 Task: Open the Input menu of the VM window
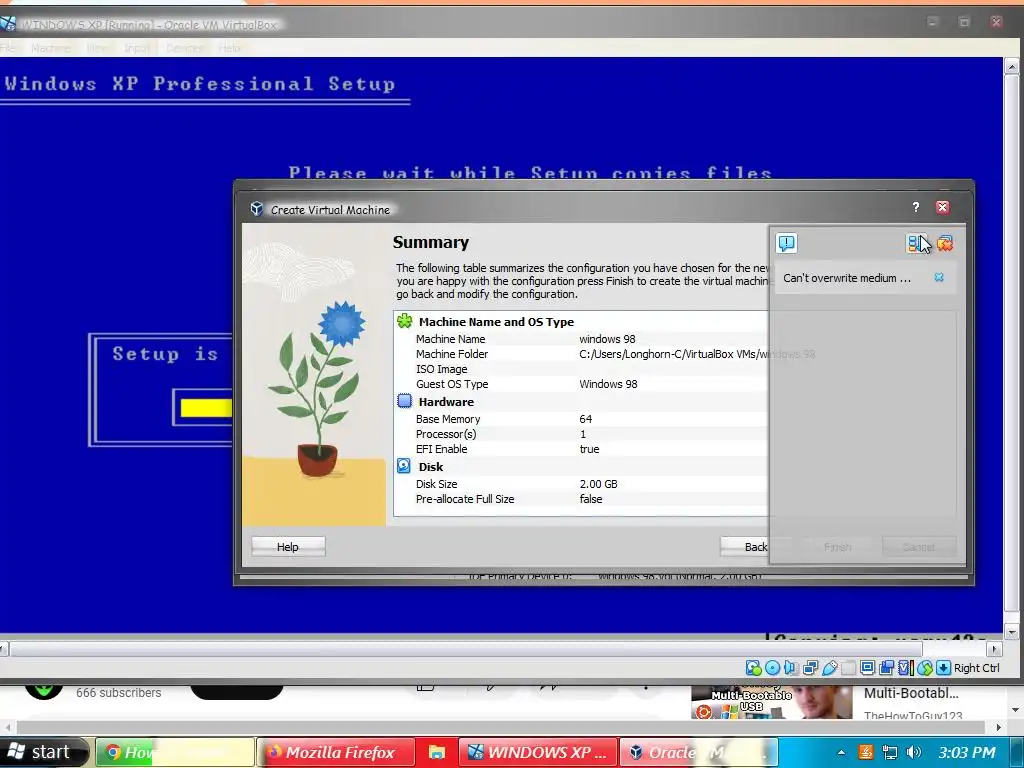pyautogui.click(x=137, y=48)
